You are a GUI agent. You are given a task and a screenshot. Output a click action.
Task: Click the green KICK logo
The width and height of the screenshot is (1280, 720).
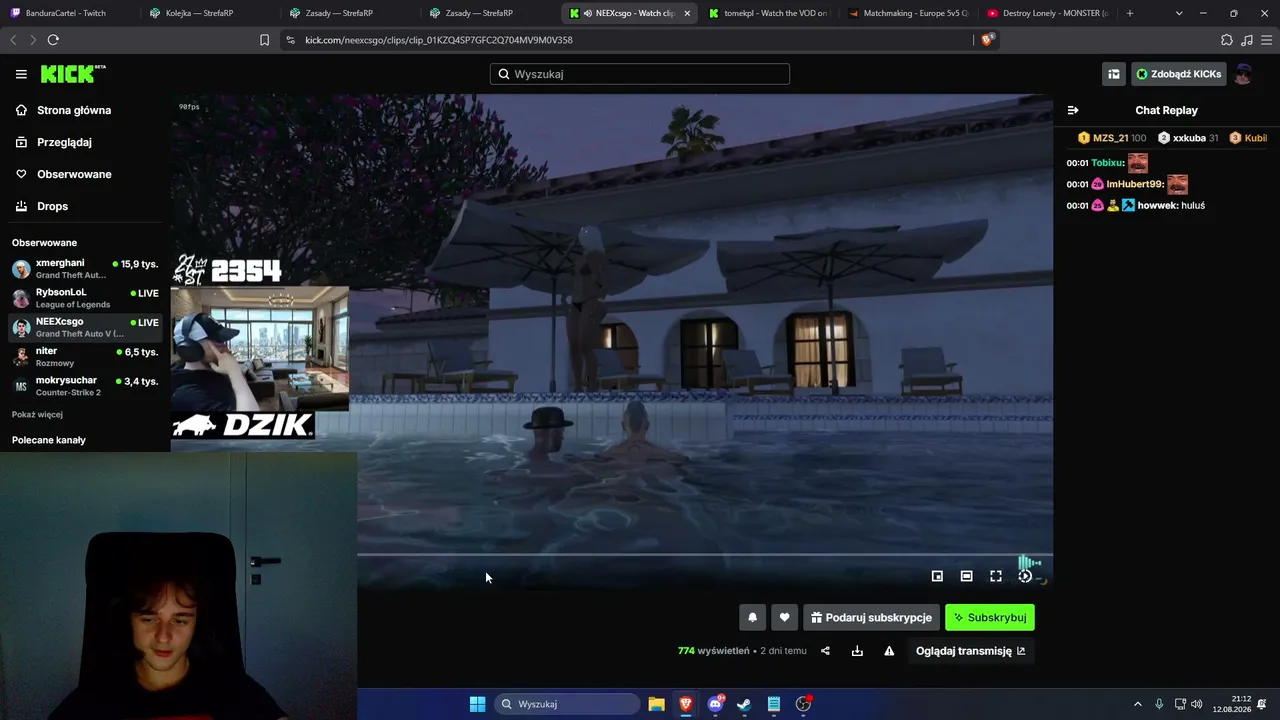pyautogui.click(x=73, y=74)
